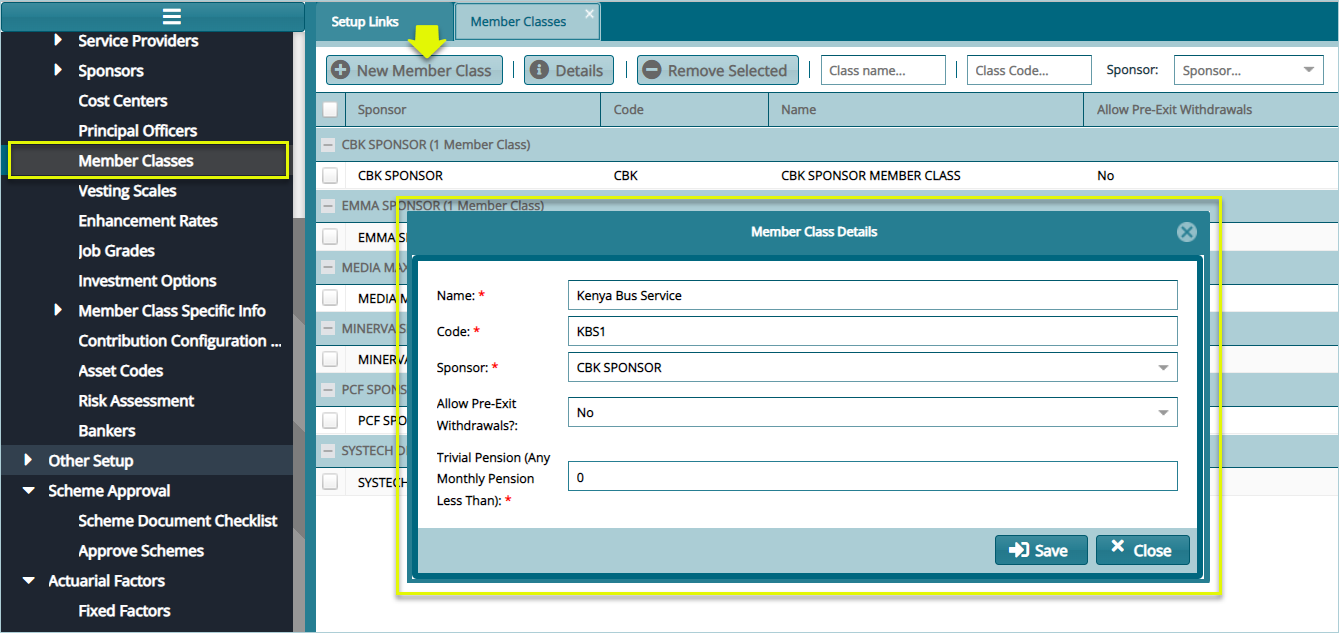Switch to the Member Classes tab

point(518,22)
